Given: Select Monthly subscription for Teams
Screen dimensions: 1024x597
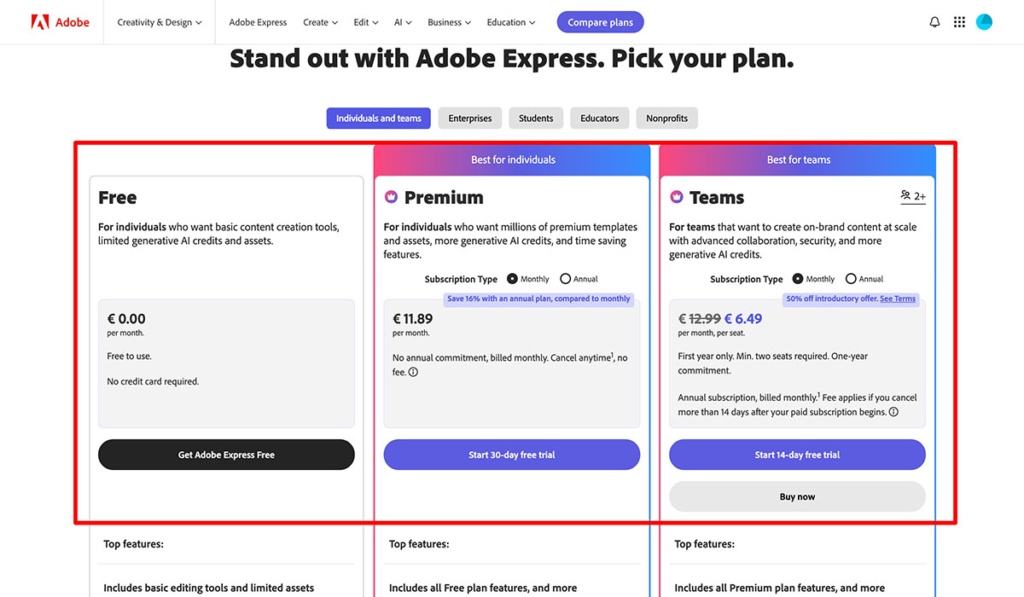Looking at the screenshot, I should (798, 279).
